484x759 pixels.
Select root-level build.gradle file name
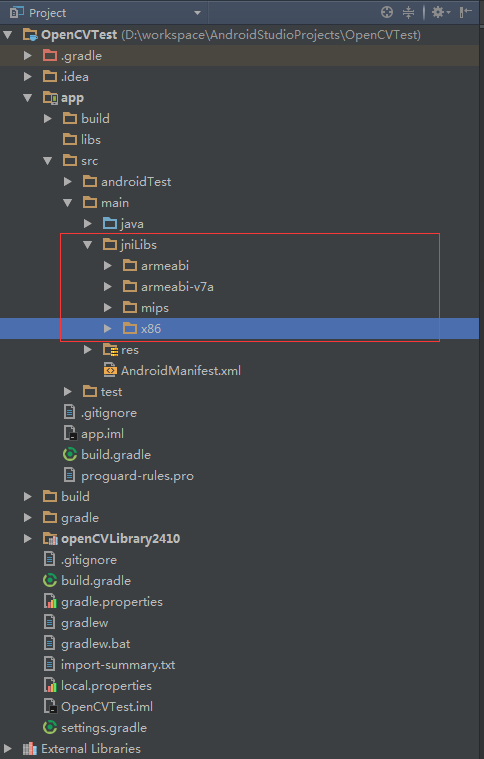[x=96, y=581]
